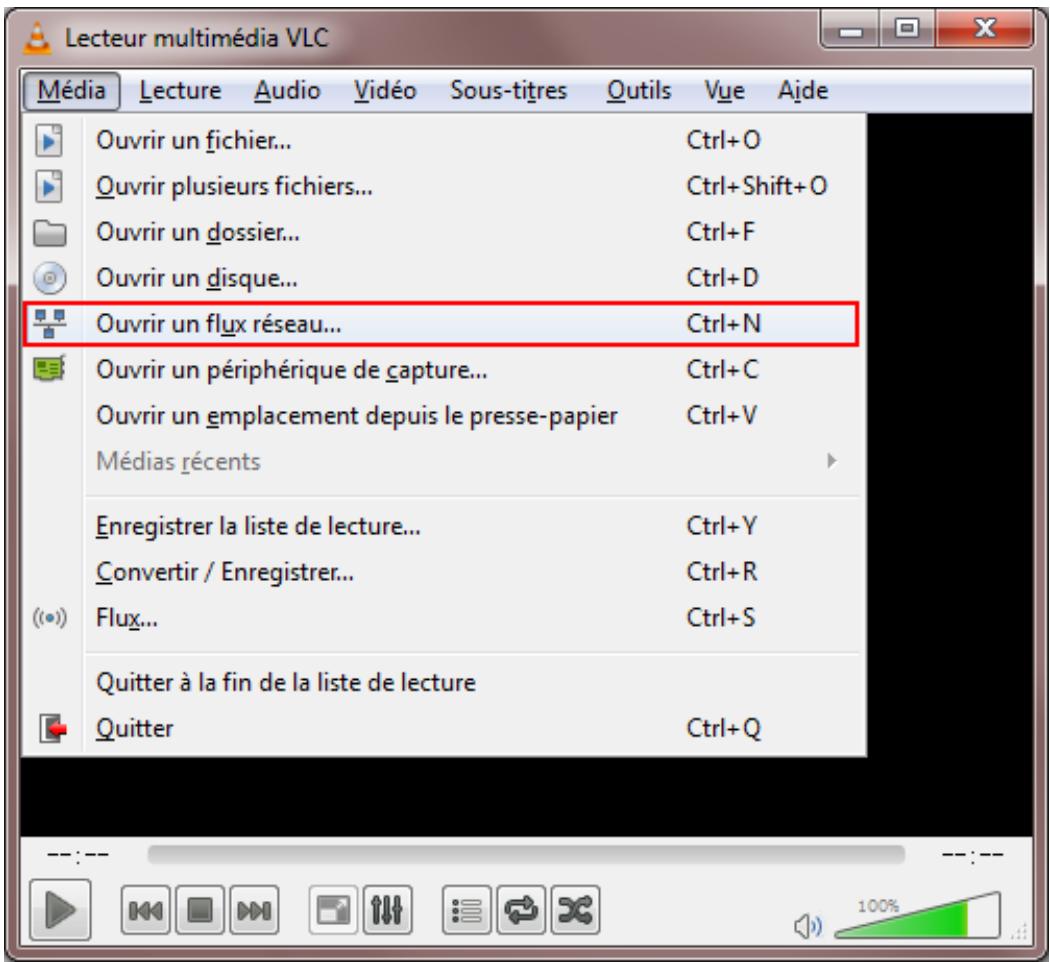Open the Vue menu

pos(725,91)
